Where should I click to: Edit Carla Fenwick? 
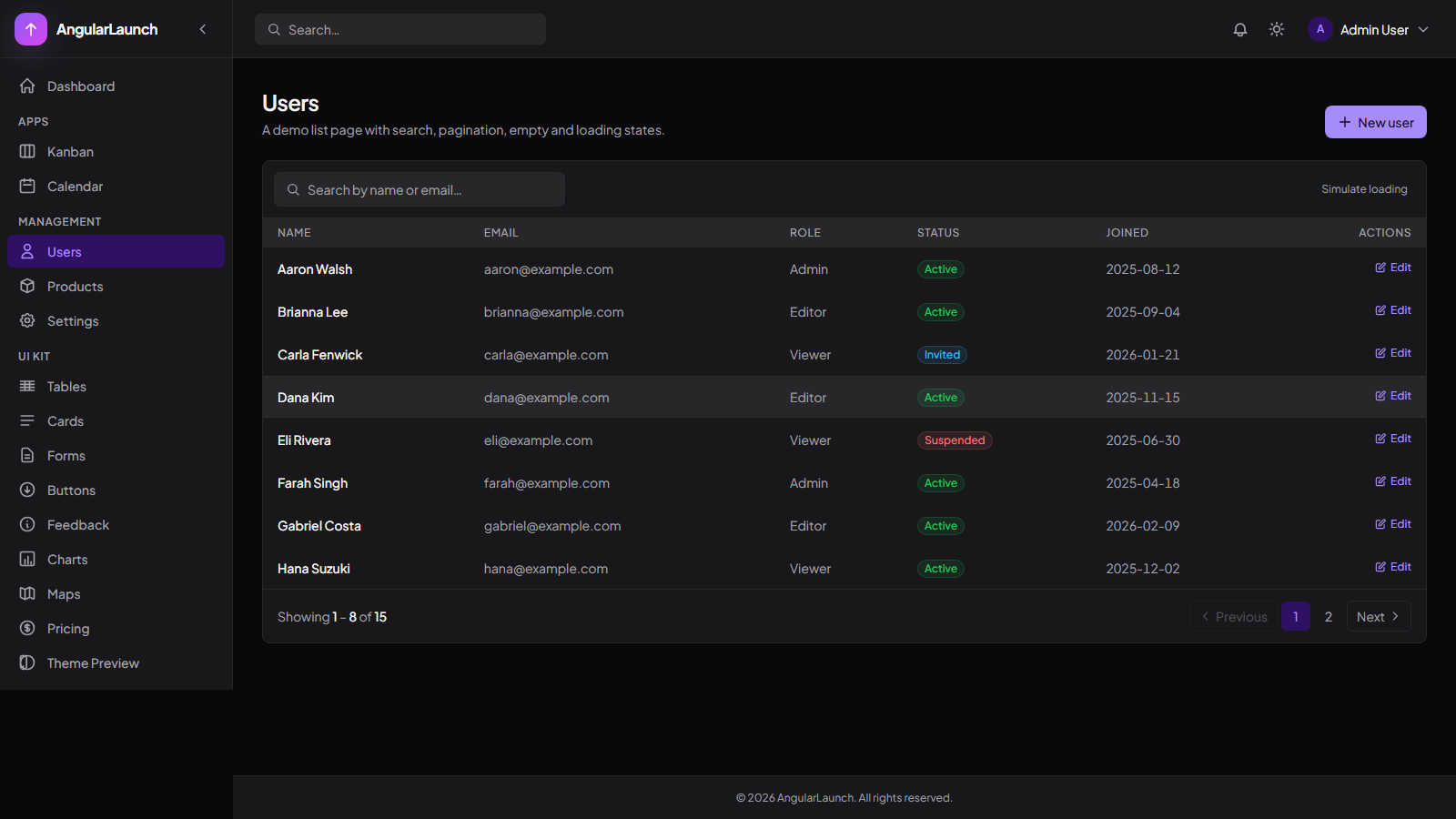coord(1393,353)
